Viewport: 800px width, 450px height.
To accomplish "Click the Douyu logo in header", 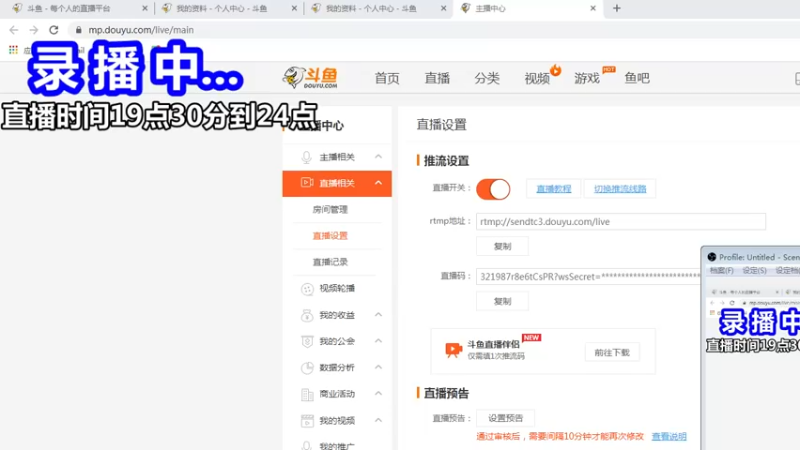I will (x=310, y=78).
